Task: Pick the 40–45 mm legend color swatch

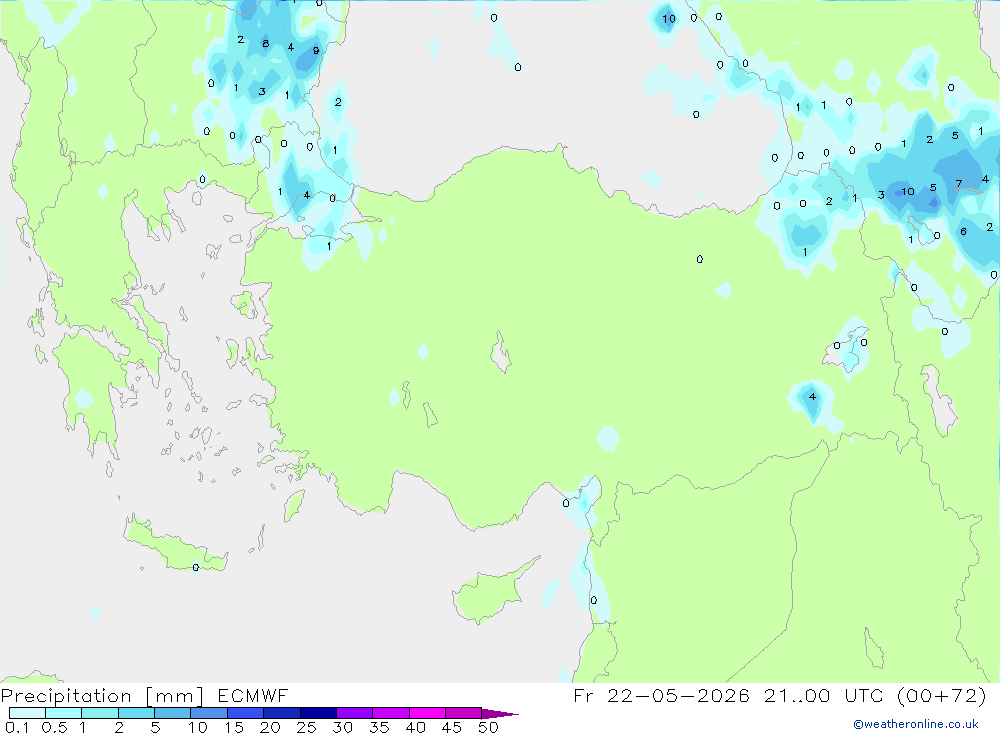Action: pos(427,713)
